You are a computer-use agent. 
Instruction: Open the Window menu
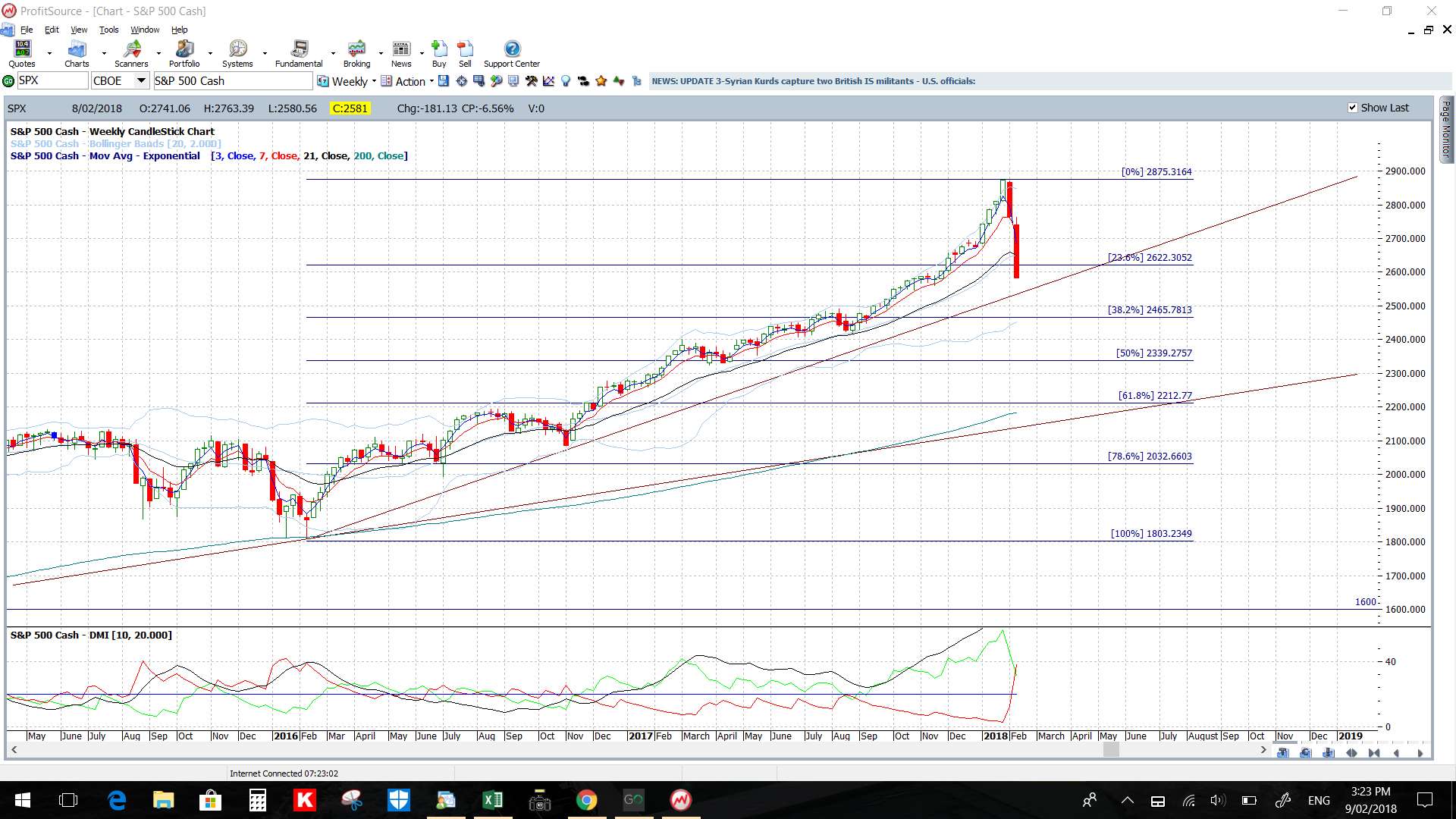tap(145, 30)
